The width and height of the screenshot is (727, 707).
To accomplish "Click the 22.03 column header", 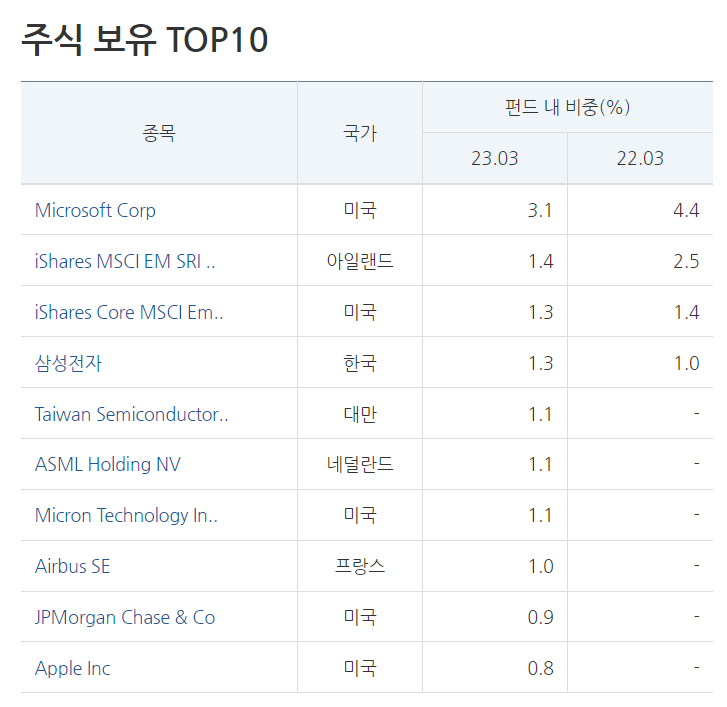I will pyautogui.click(x=640, y=159).
